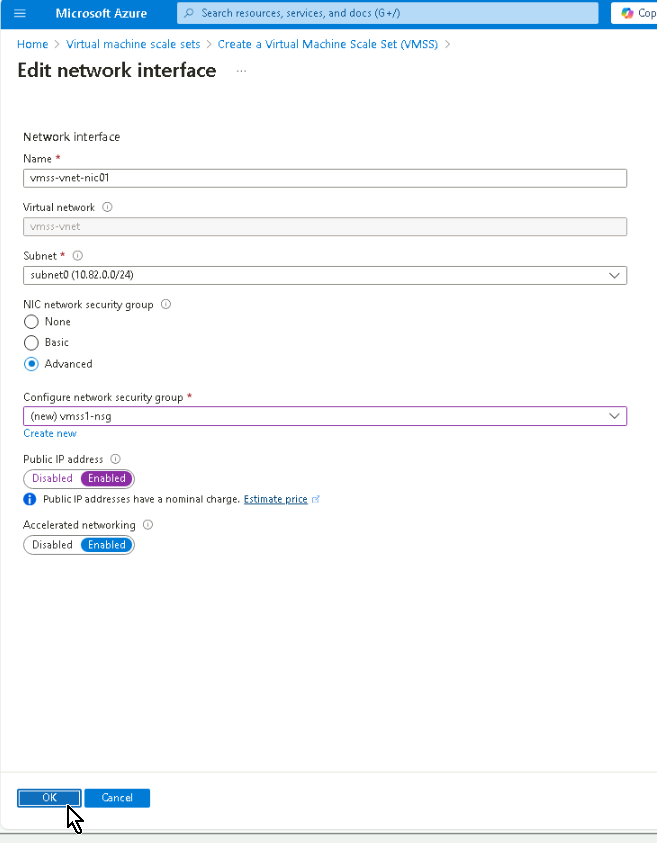Click the OK button
The width and height of the screenshot is (657, 843).
[x=49, y=798]
